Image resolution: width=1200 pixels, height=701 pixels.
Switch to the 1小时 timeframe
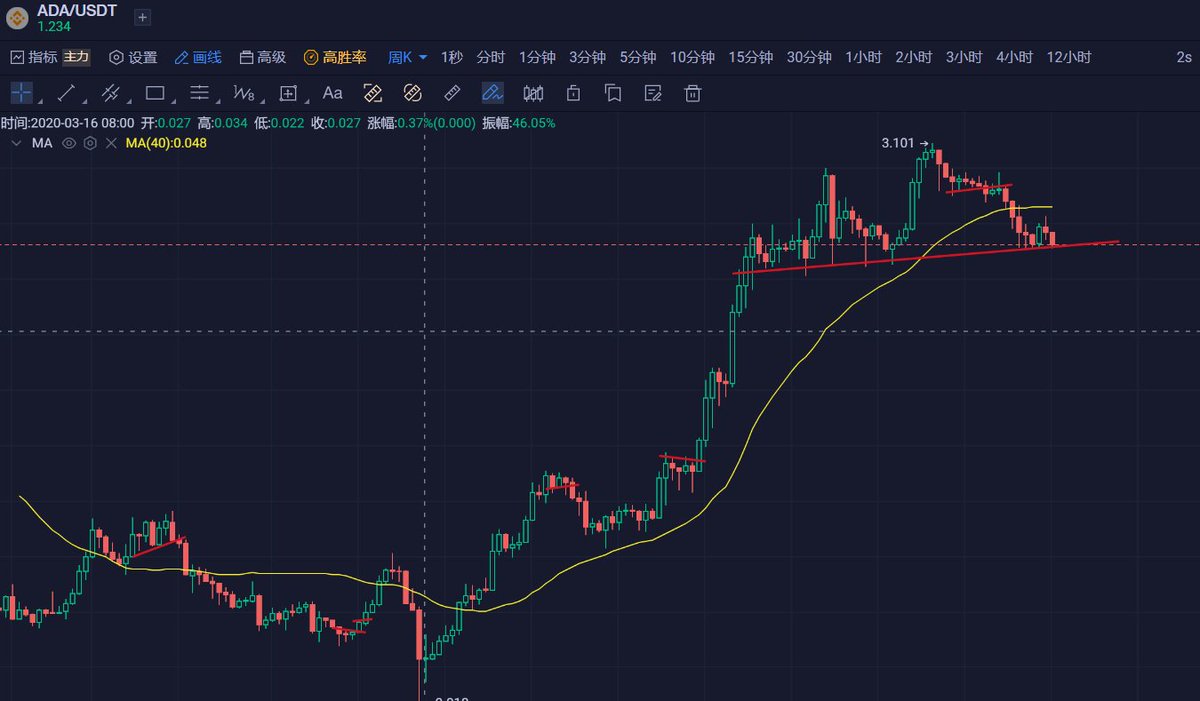(x=863, y=57)
